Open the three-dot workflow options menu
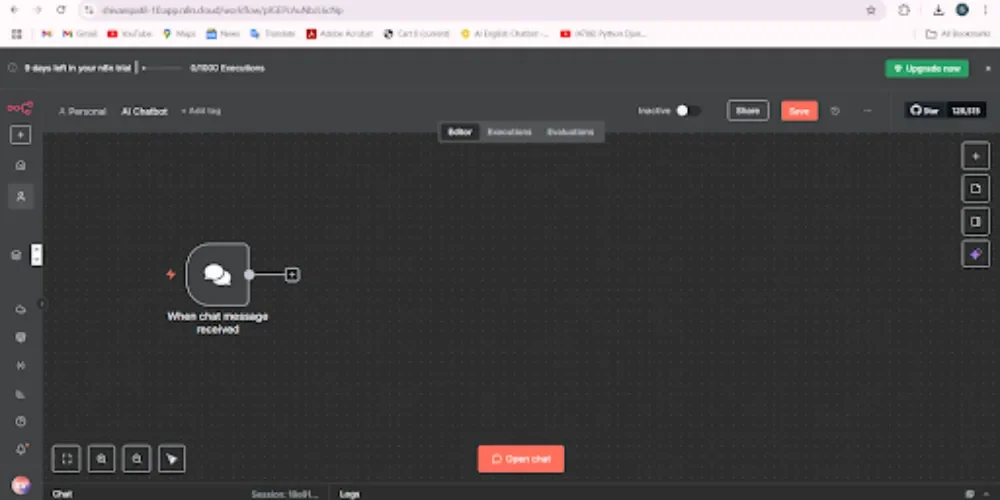The width and height of the screenshot is (1000, 500). coord(867,111)
